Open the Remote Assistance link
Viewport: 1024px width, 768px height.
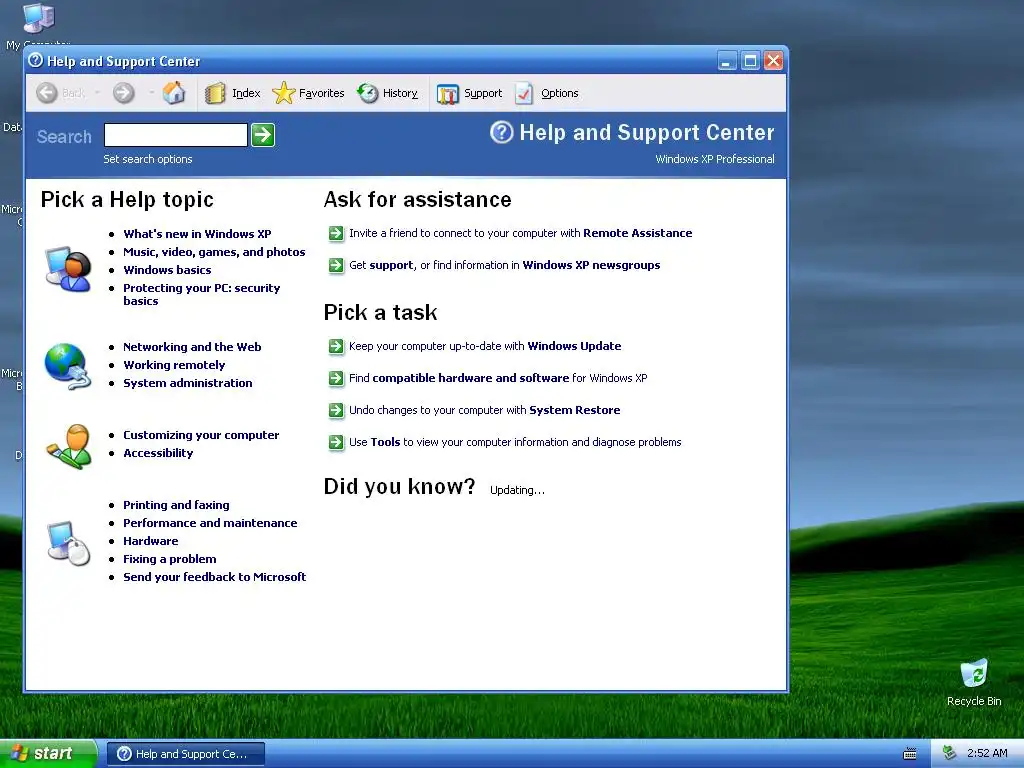tap(637, 233)
